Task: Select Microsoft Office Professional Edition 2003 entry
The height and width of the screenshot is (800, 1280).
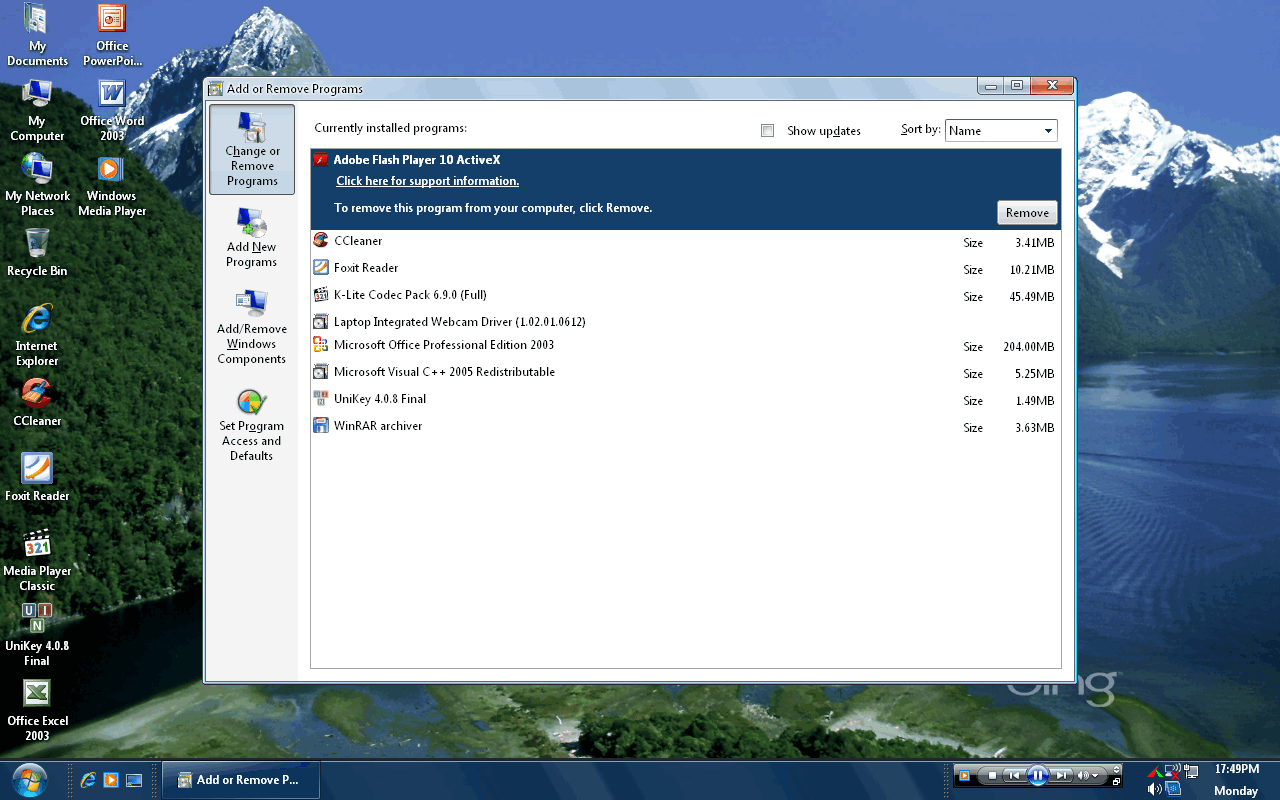Action: click(686, 345)
